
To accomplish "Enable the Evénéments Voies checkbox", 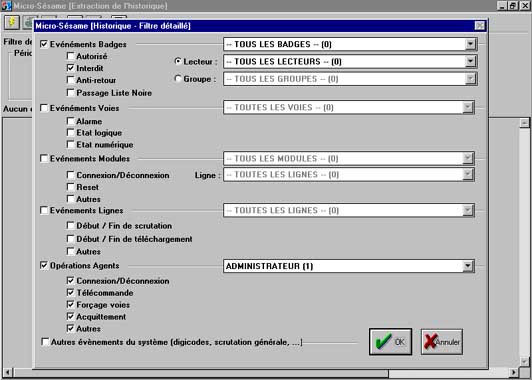I will pos(44,108).
